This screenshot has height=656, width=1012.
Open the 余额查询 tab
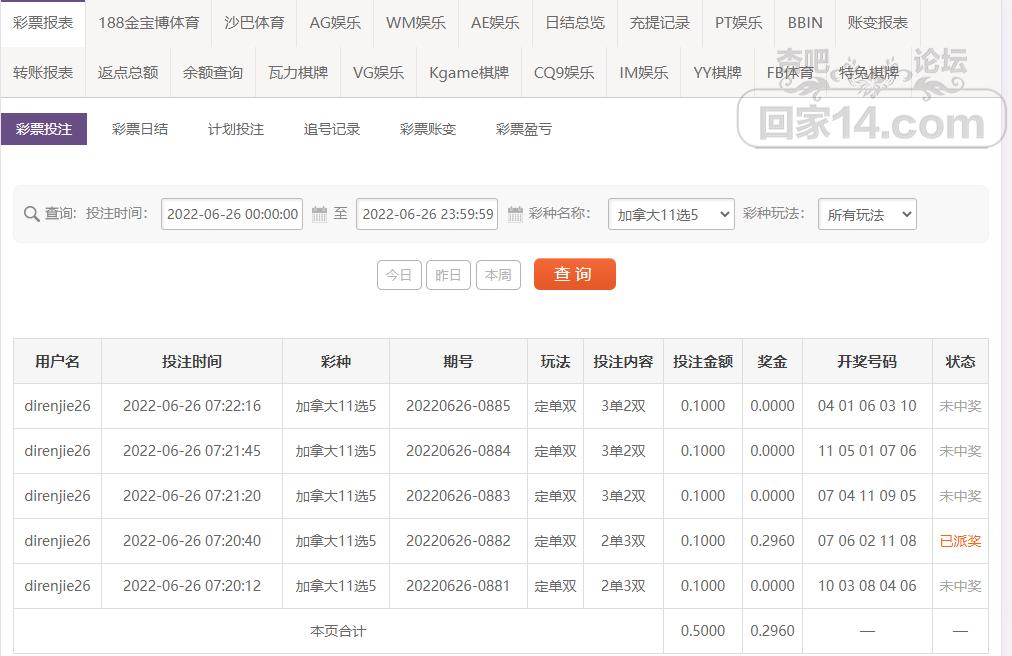pyautogui.click(x=212, y=71)
